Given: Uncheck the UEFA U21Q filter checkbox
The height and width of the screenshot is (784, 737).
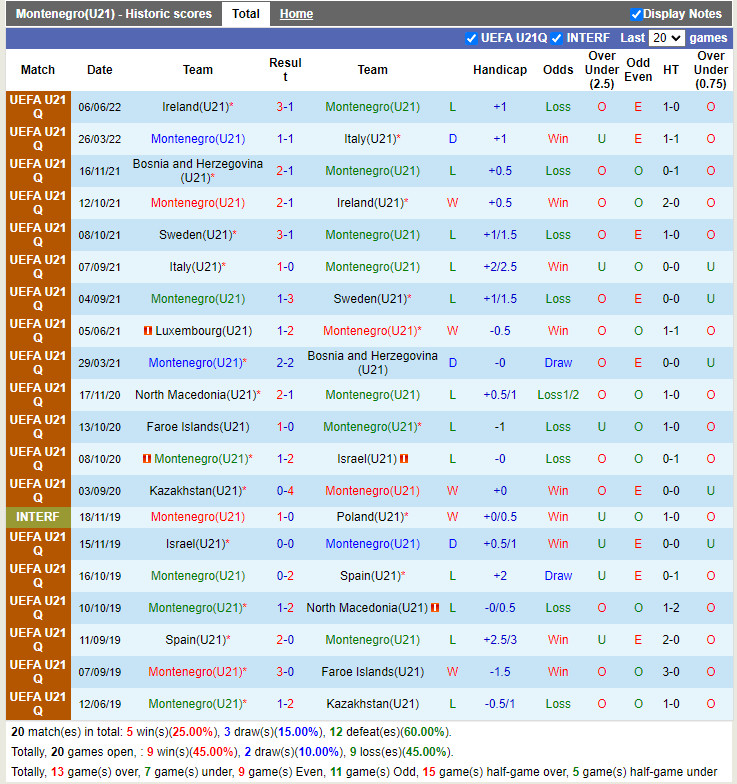Looking at the screenshot, I should pos(472,38).
